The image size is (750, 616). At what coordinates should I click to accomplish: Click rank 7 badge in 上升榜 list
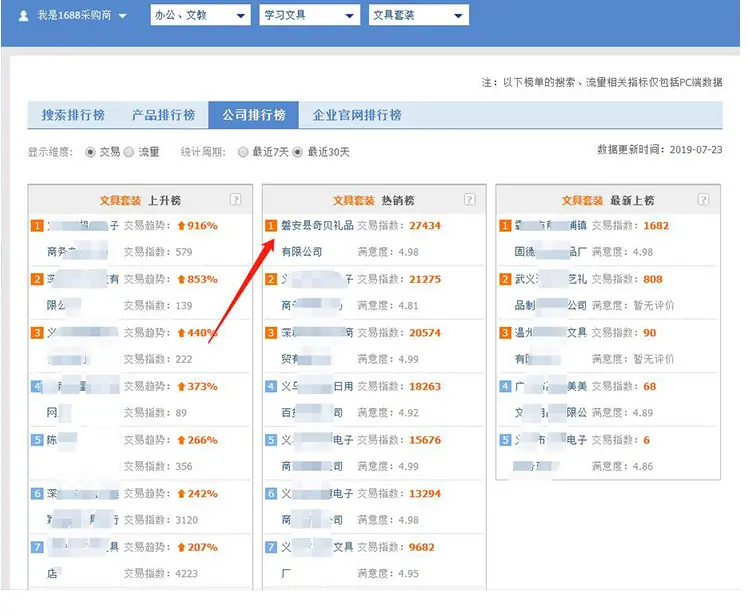coord(37,547)
